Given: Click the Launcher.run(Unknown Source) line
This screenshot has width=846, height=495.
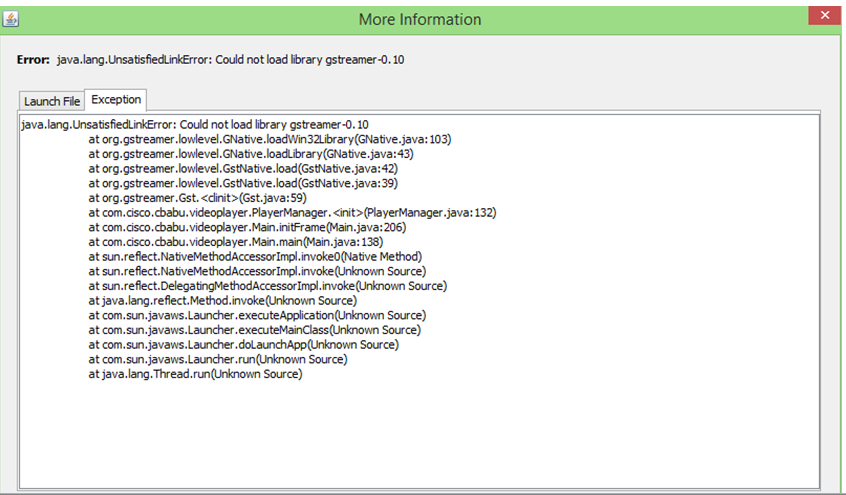Looking at the screenshot, I should tap(218, 359).
